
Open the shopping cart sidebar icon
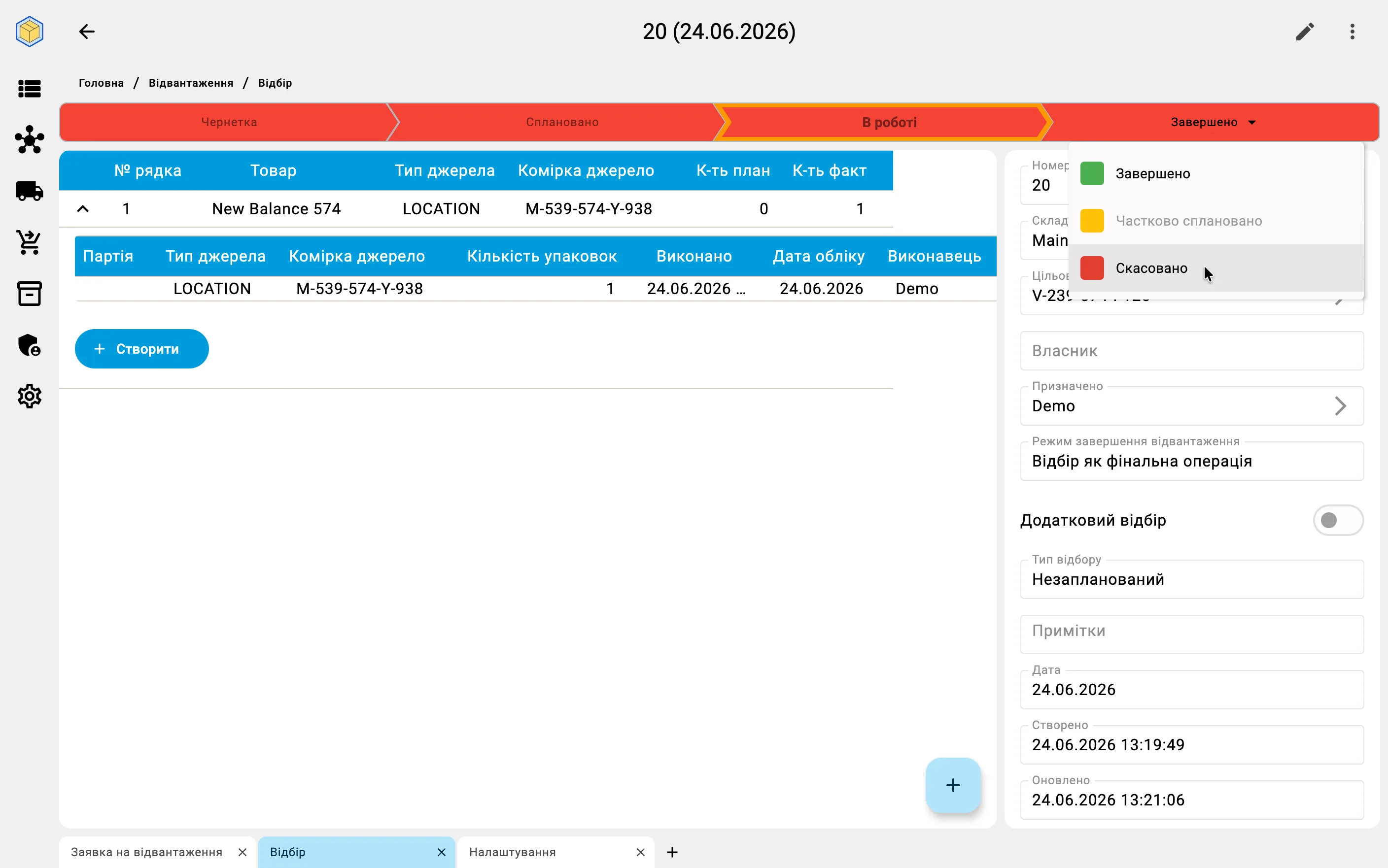click(29, 242)
